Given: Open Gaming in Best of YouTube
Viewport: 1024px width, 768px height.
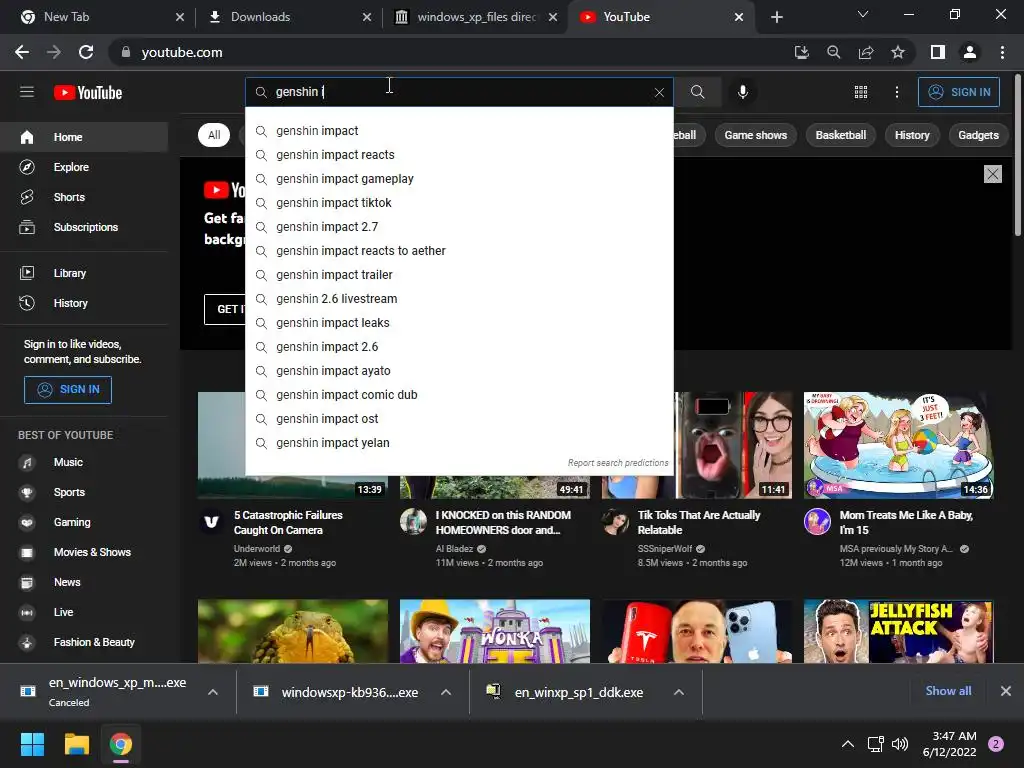Looking at the screenshot, I should point(84,522).
